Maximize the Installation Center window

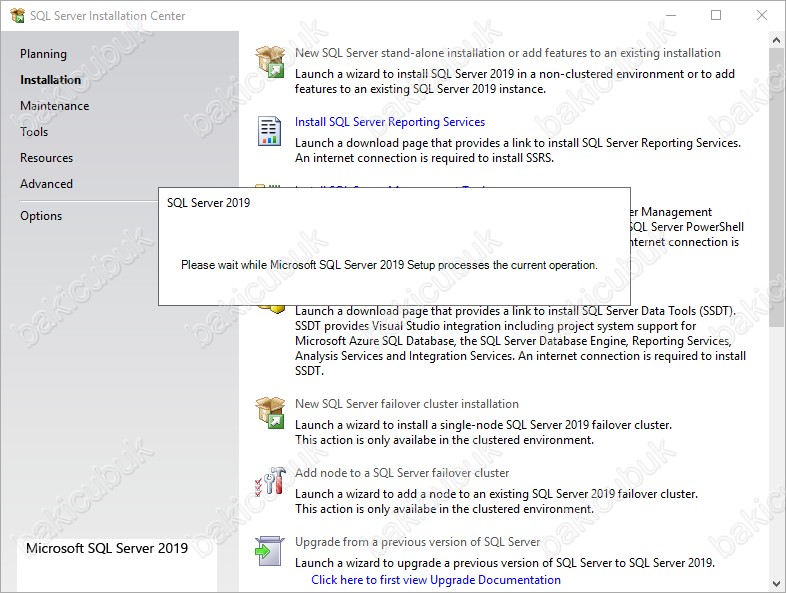[716, 16]
